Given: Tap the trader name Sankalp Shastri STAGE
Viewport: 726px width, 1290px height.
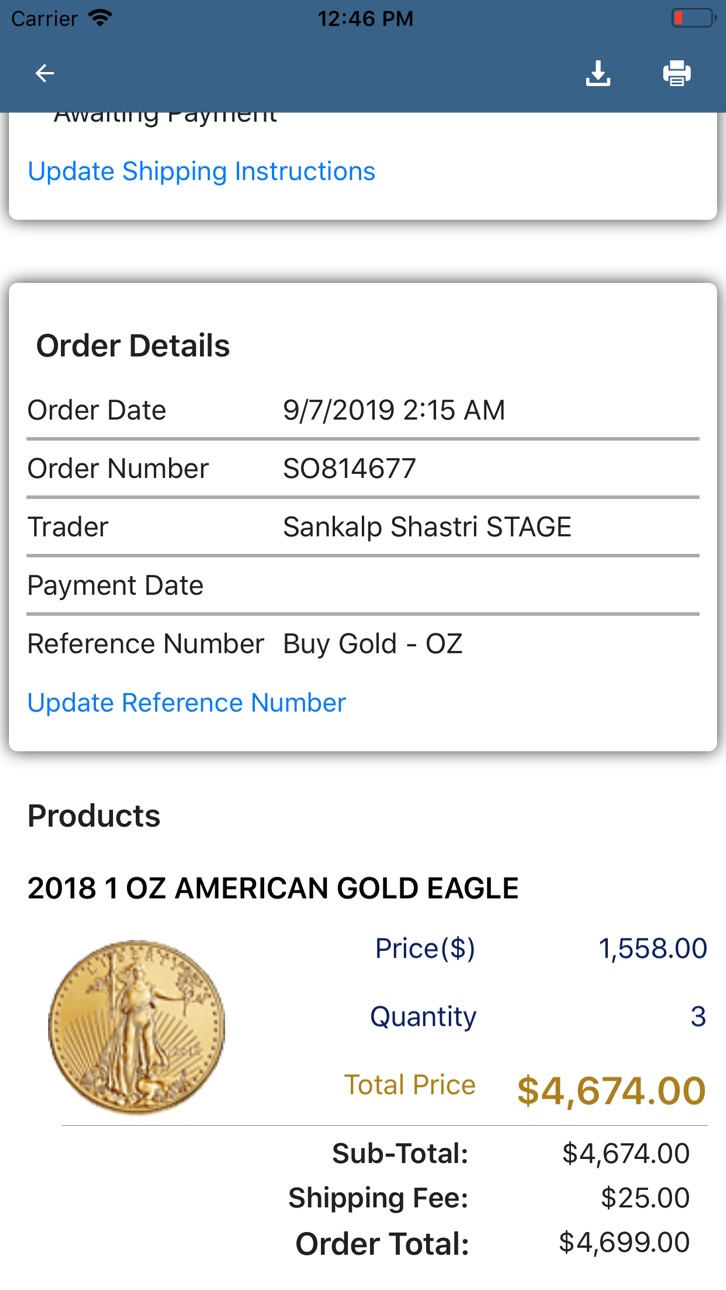Looking at the screenshot, I should coord(427,527).
